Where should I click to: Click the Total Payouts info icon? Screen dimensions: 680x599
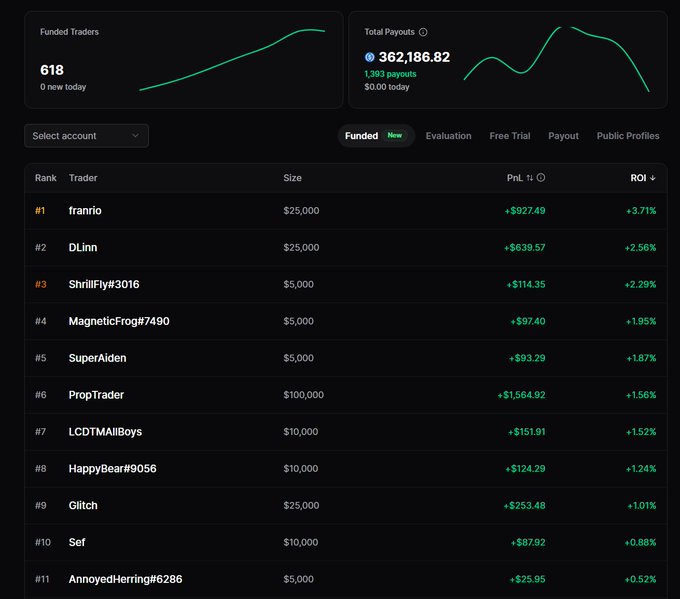tap(423, 32)
